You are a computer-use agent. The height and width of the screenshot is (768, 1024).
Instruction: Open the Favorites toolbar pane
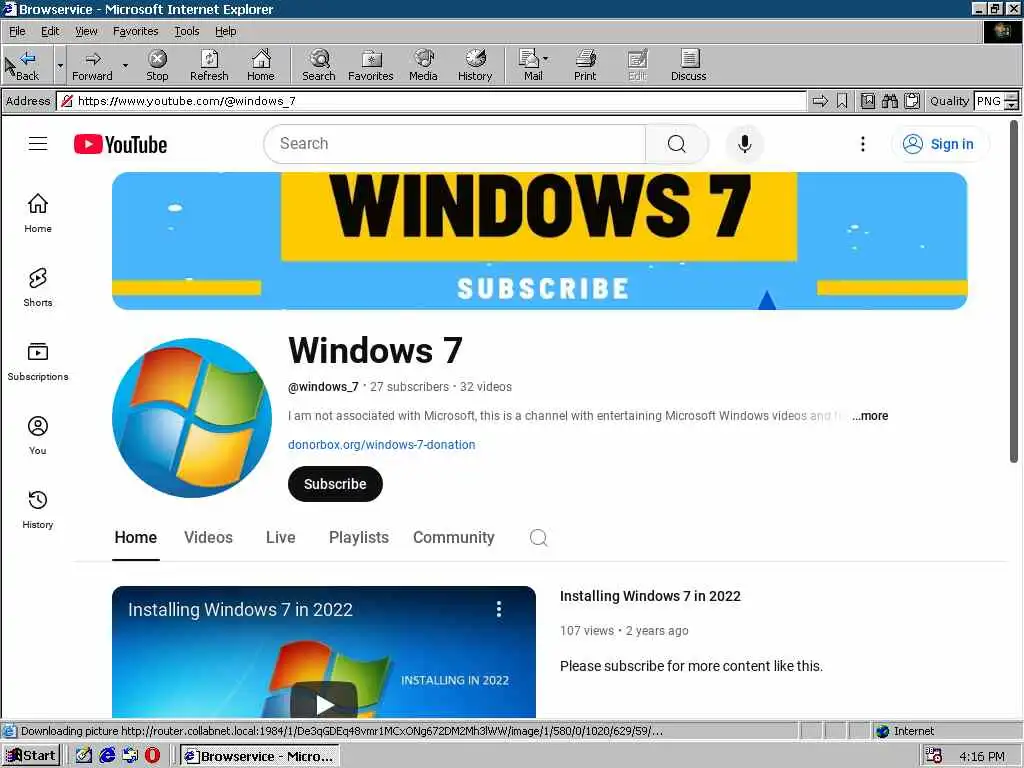(x=370, y=65)
